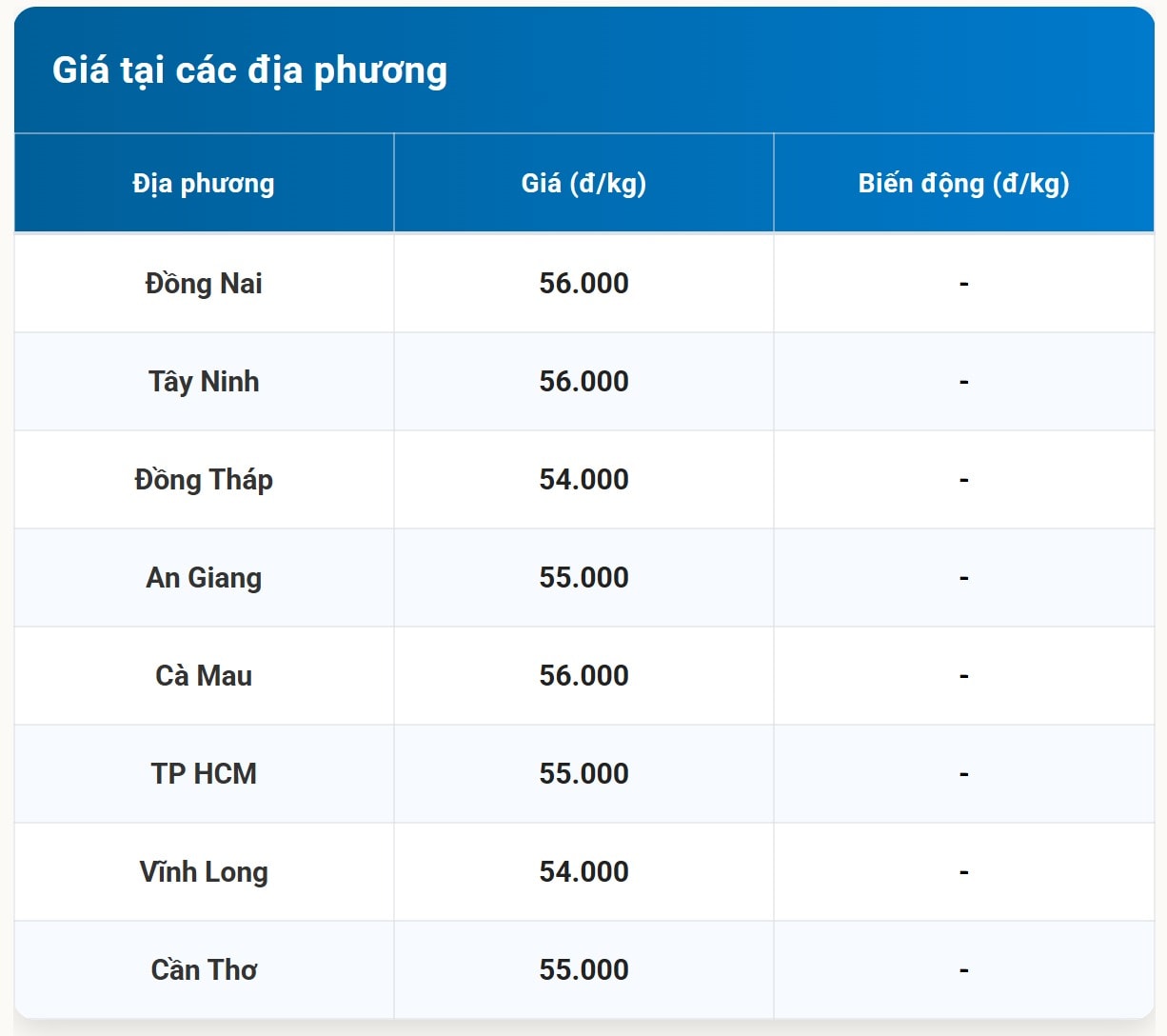This screenshot has width=1167, height=1036.
Task: Click the Vĩnh Long location cell
Action: click(x=204, y=872)
